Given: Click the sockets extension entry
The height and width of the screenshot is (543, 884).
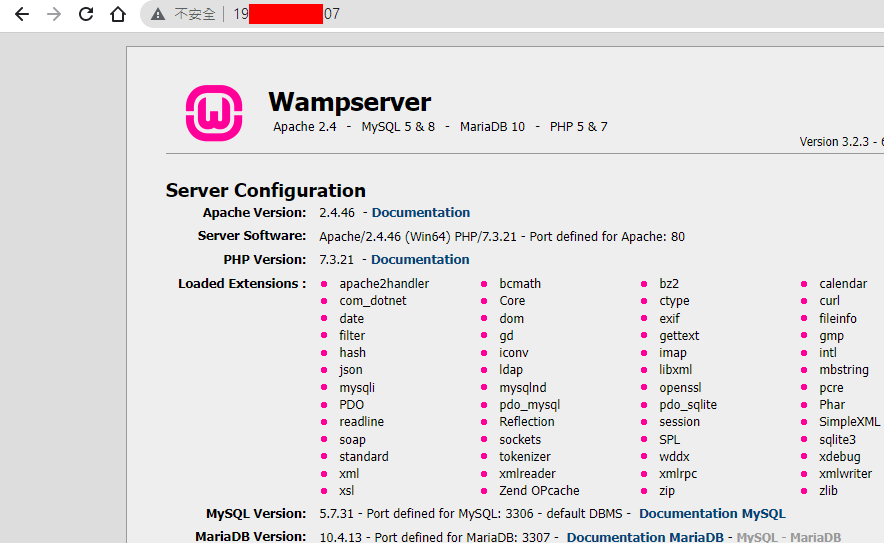Looking at the screenshot, I should 520,439.
